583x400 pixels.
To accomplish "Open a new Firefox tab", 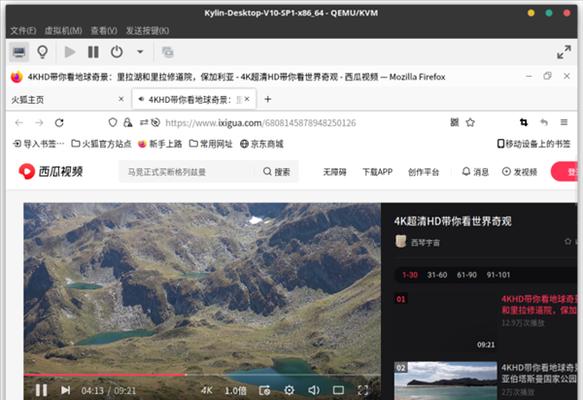I will click(x=268, y=99).
